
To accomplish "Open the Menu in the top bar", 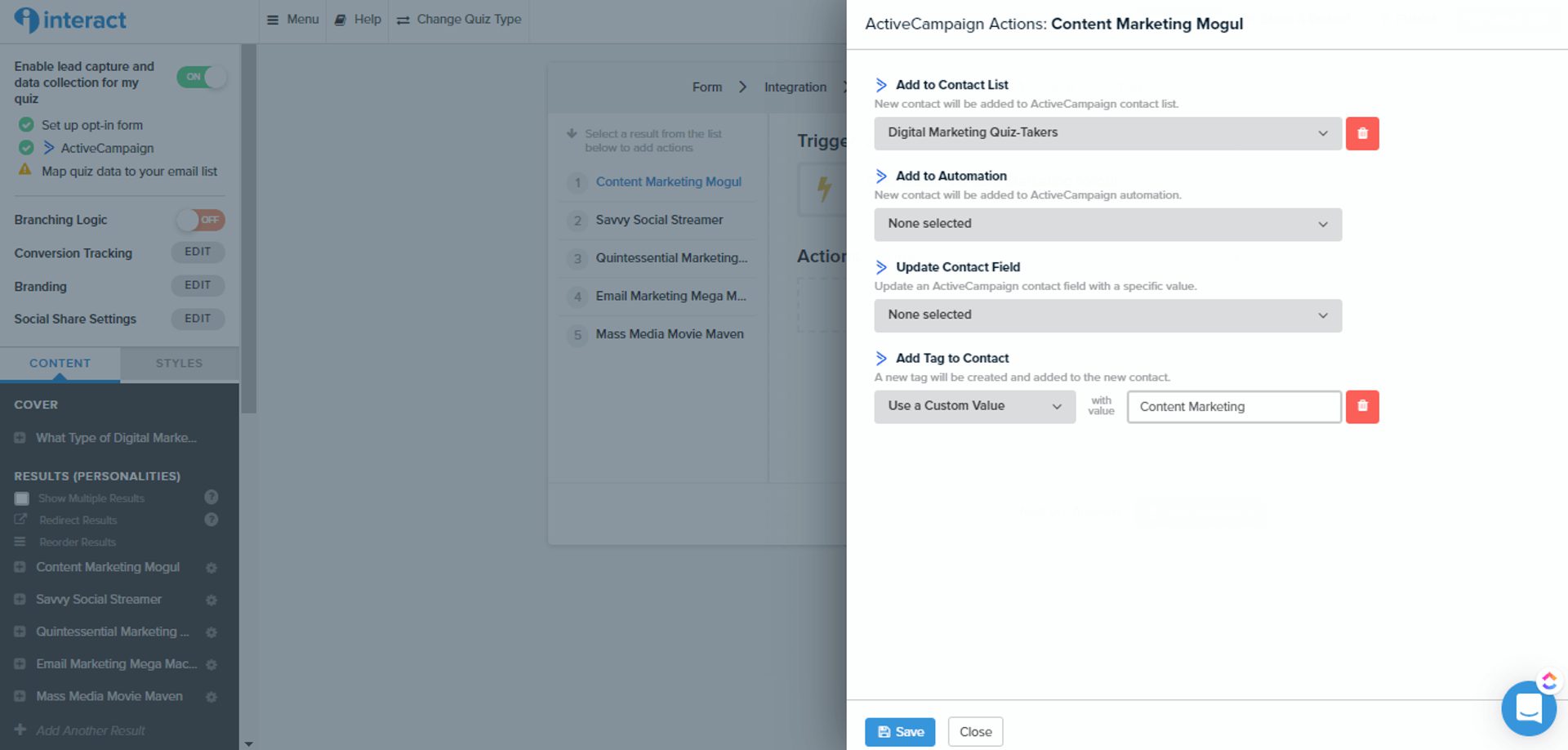I will tap(292, 19).
